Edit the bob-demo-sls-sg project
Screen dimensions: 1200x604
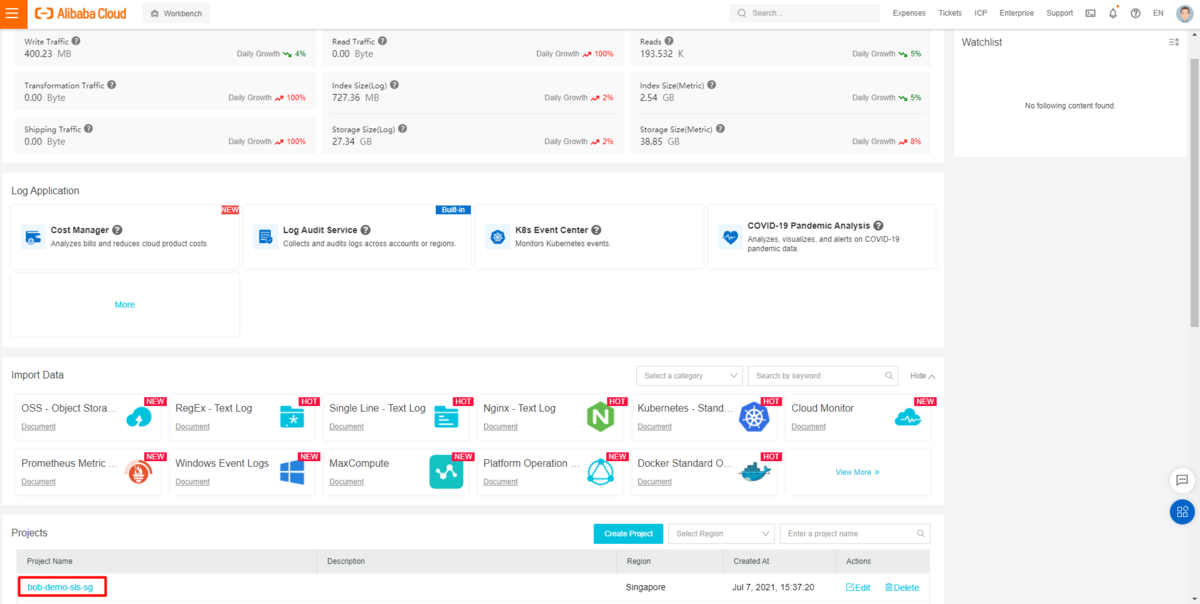[x=858, y=587]
